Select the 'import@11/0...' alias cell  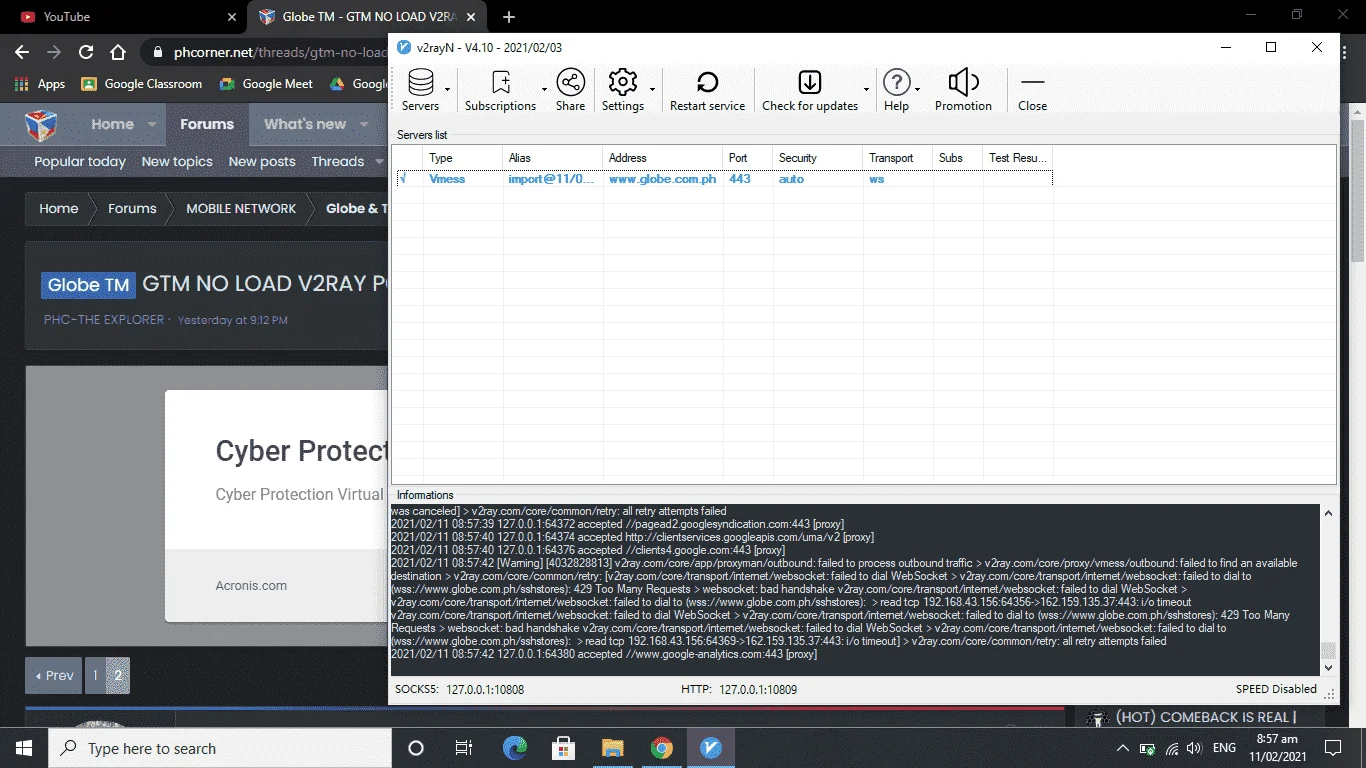coord(551,179)
